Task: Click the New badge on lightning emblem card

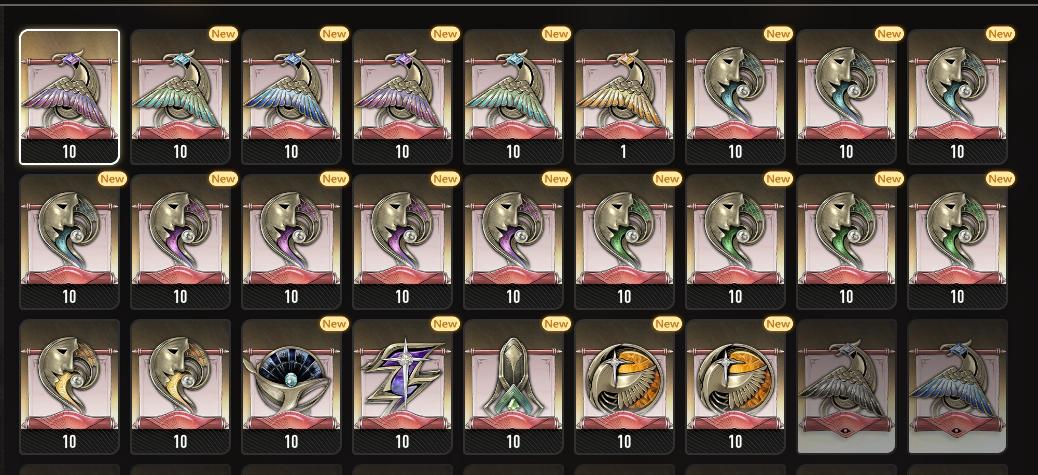Action: [x=445, y=324]
